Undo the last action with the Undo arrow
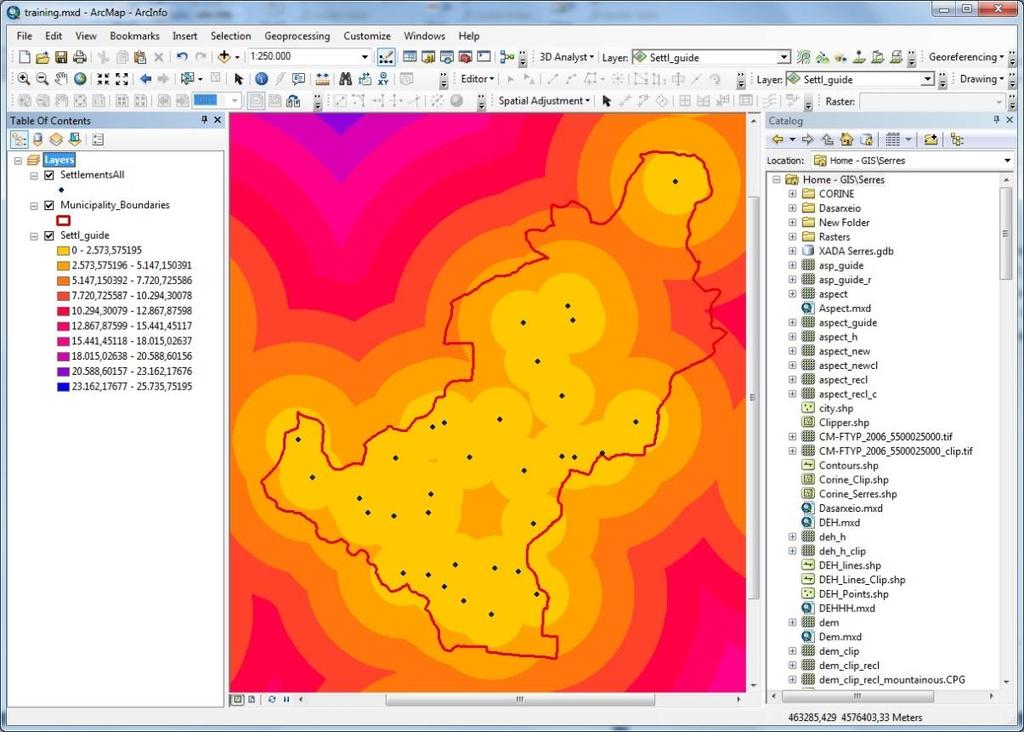The width and height of the screenshot is (1024, 732). tap(182, 57)
